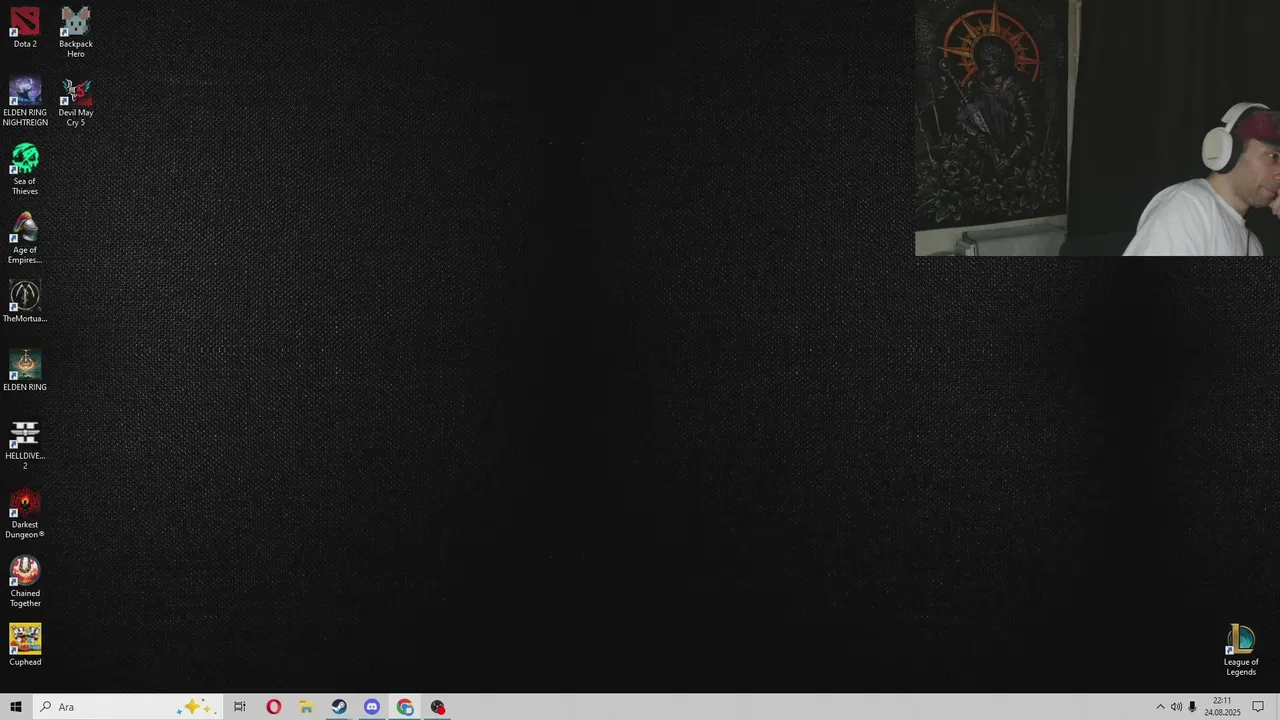Switch to Discord on the taskbar
This screenshot has height=720, width=1280.
(372, 707)
